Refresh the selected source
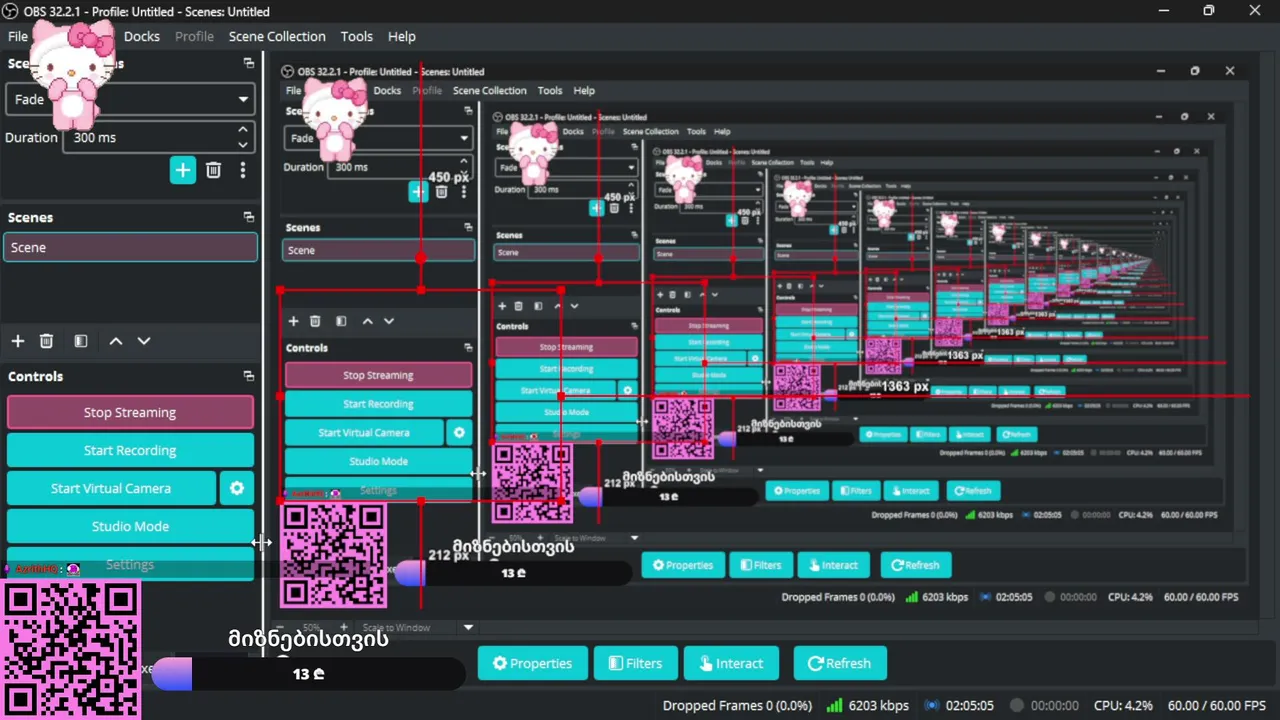1280x720 pixels. pos(839,663)
